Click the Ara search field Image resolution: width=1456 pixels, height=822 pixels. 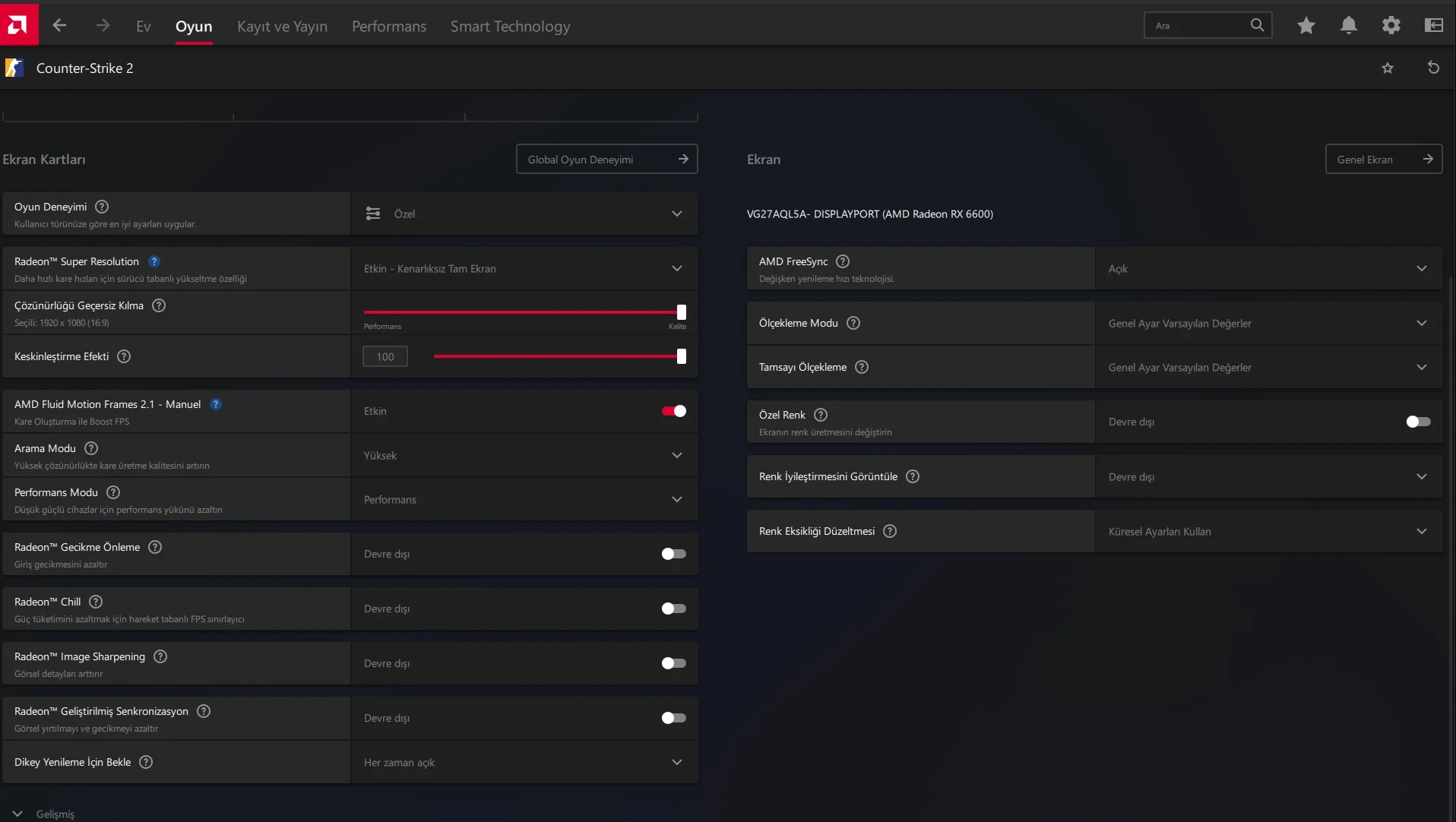pos(1199,26)
